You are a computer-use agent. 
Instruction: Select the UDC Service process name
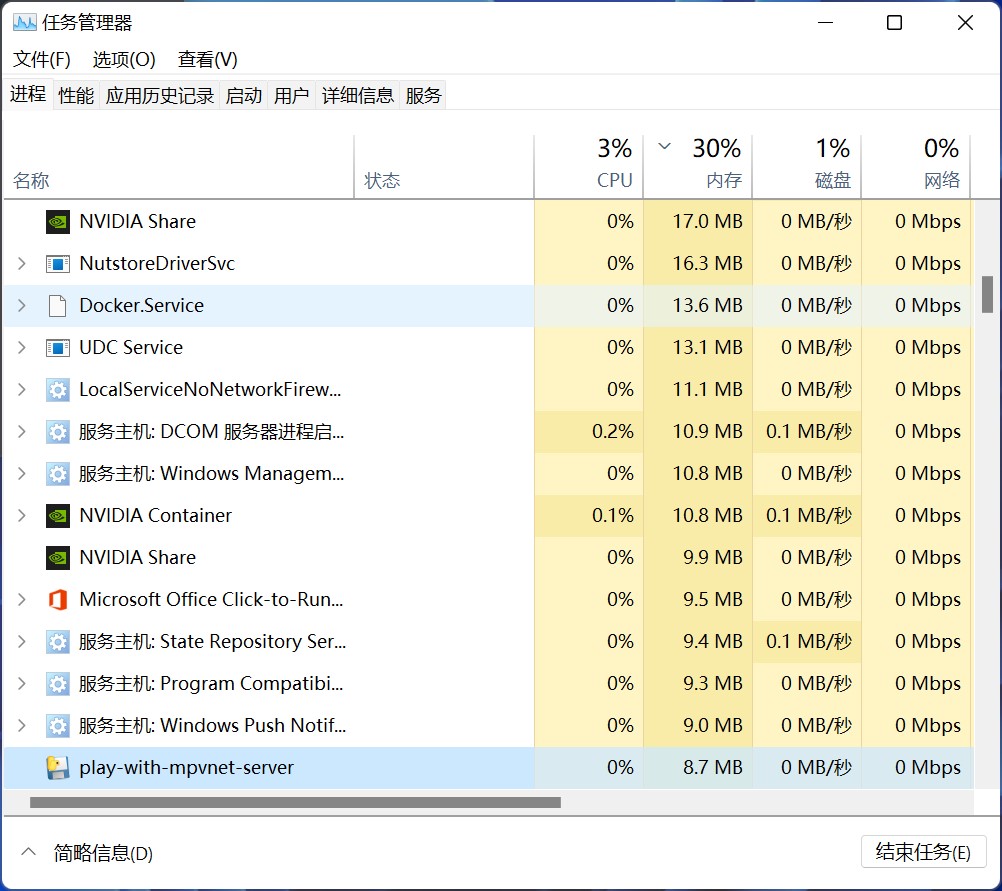click(x=131, y=347)
